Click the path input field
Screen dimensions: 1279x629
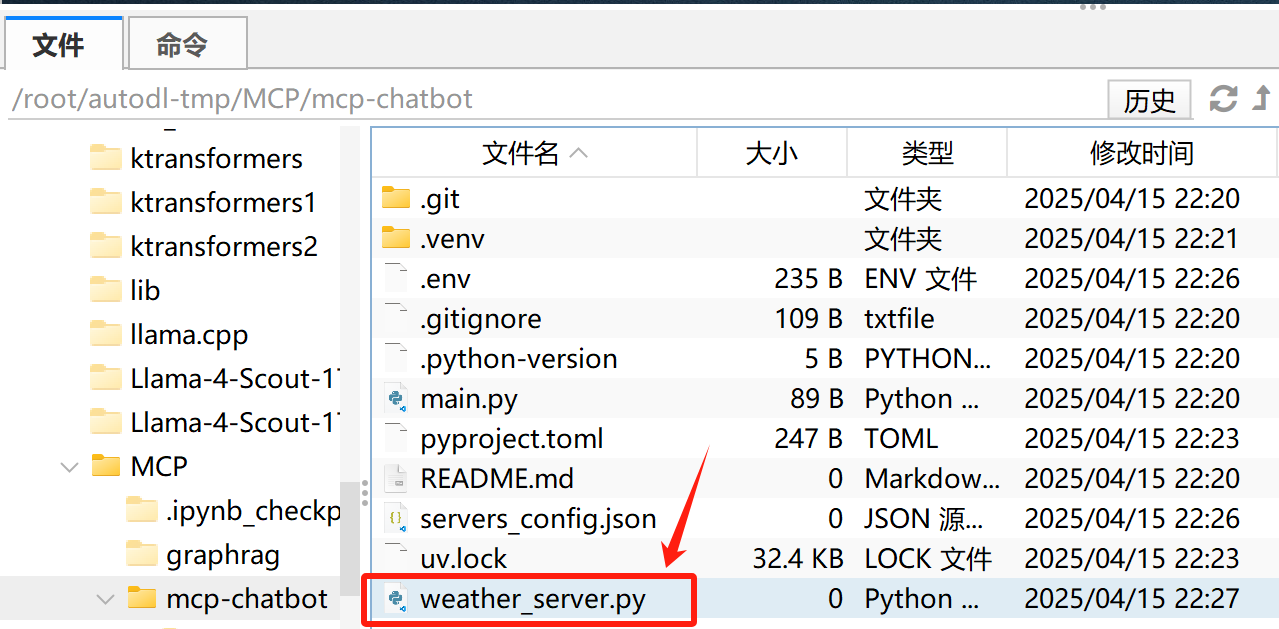(x=553, y=100)
